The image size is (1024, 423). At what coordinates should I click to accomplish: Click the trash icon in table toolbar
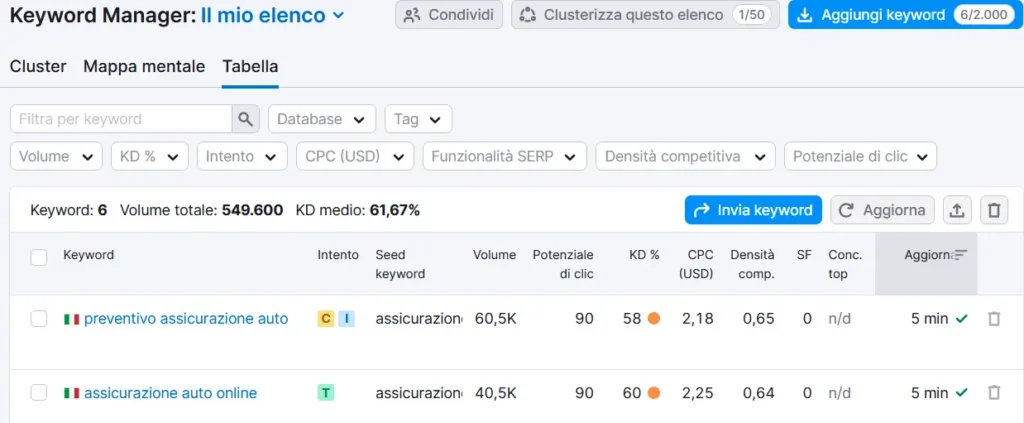tap(994, 210)
